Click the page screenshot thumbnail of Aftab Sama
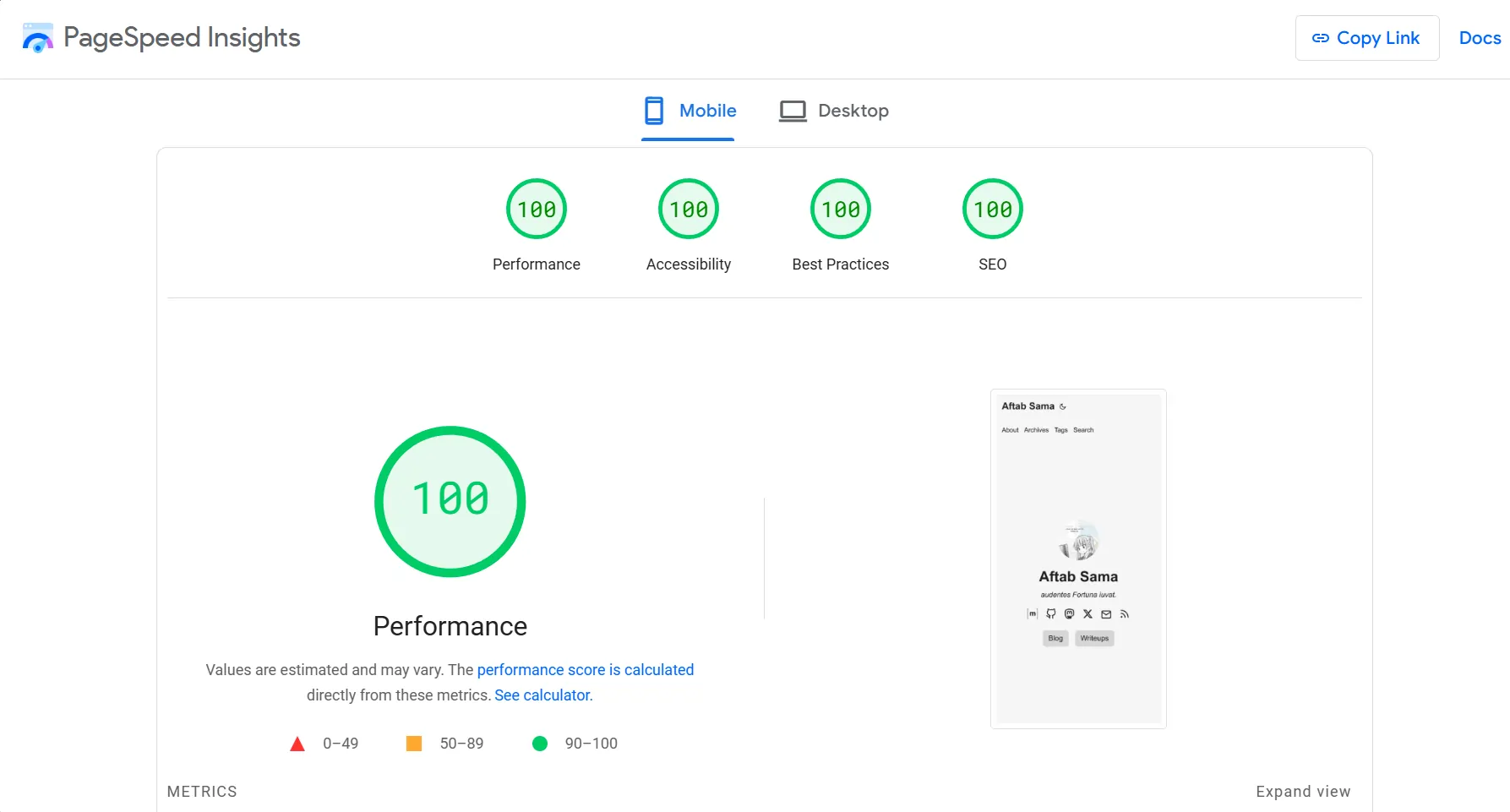Viewport: 1510px width, 812px height. point(1078,559)
